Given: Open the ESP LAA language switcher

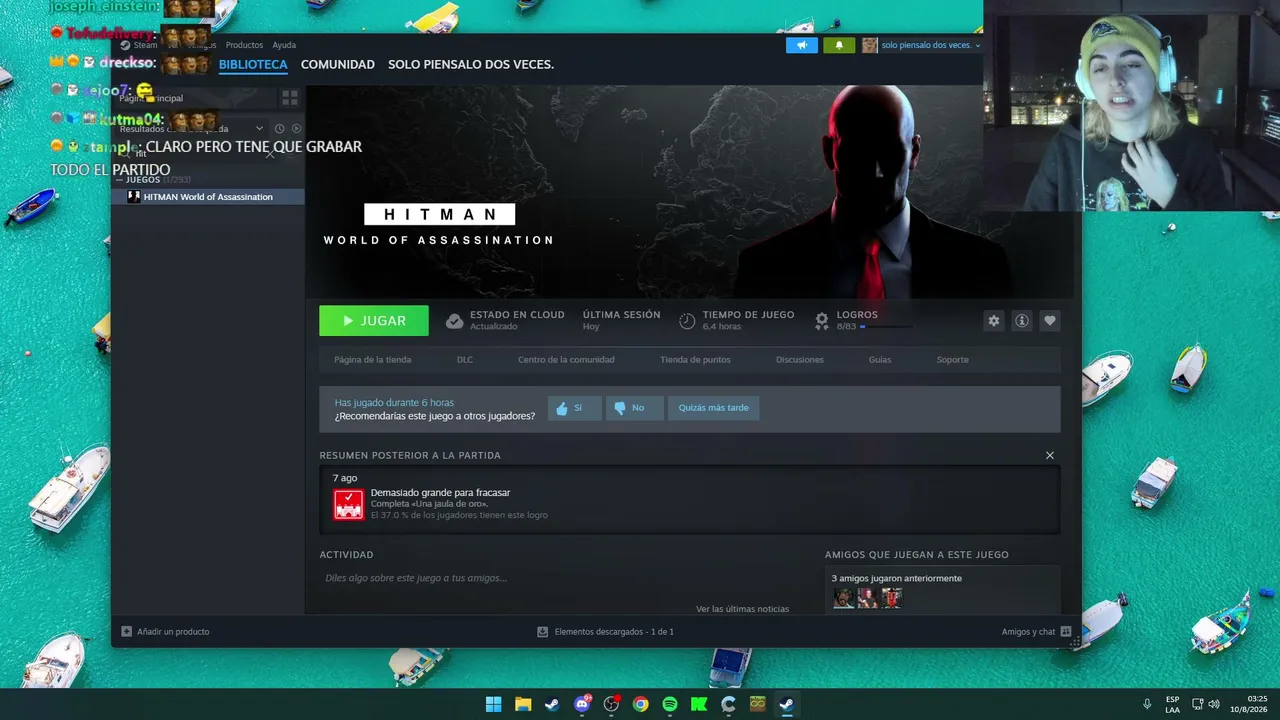Looking at the screenshot, I should click(1172, 704).
